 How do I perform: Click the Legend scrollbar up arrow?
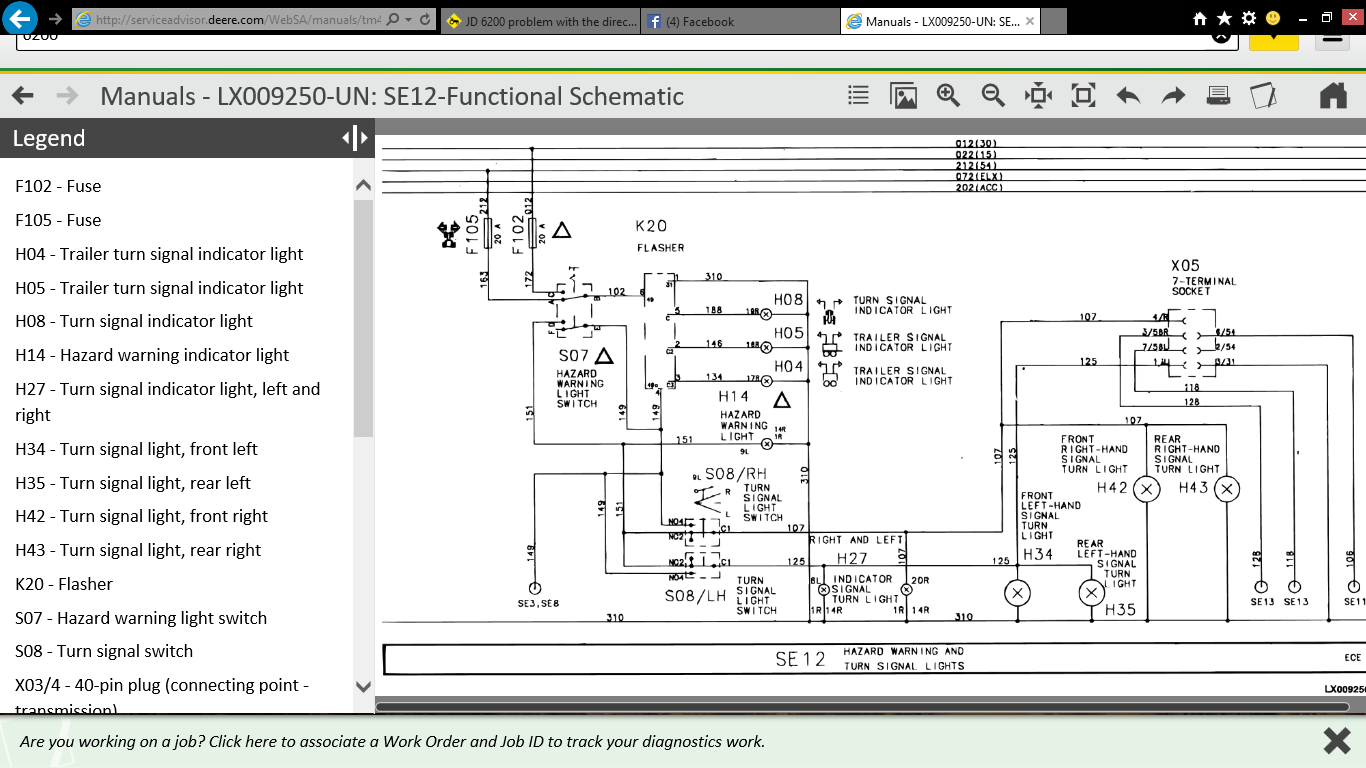click(x=363, y=186)
